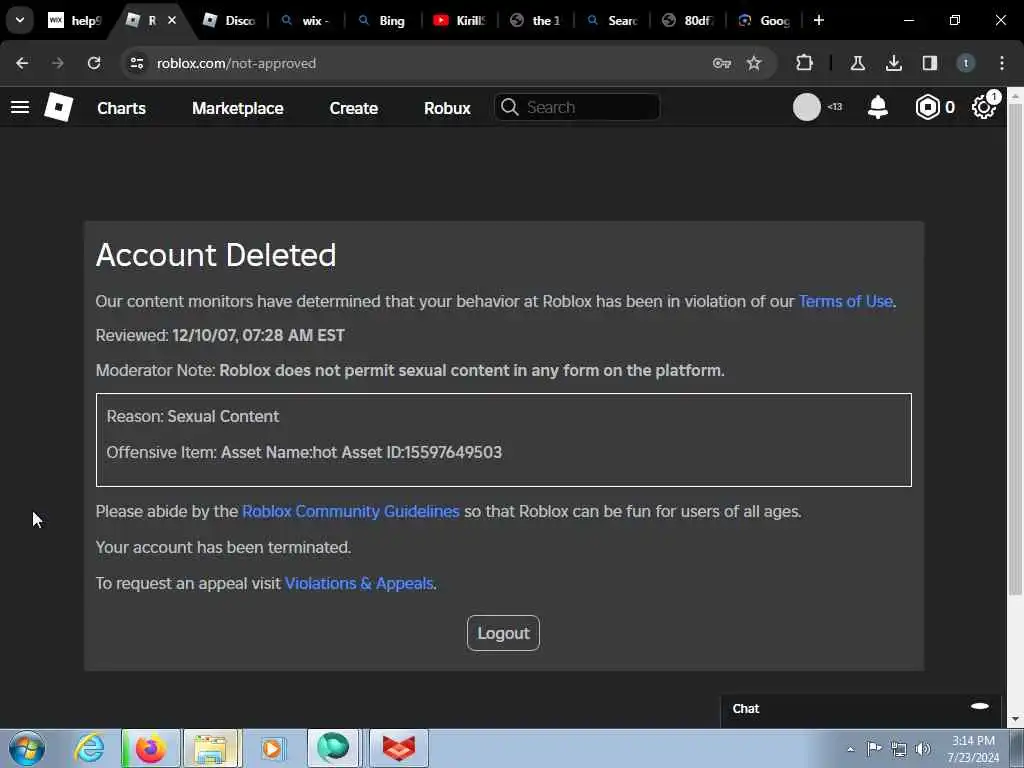Show hidden system tray icons
Viewport: 1024px width, 768px height.
coord(850,749)
